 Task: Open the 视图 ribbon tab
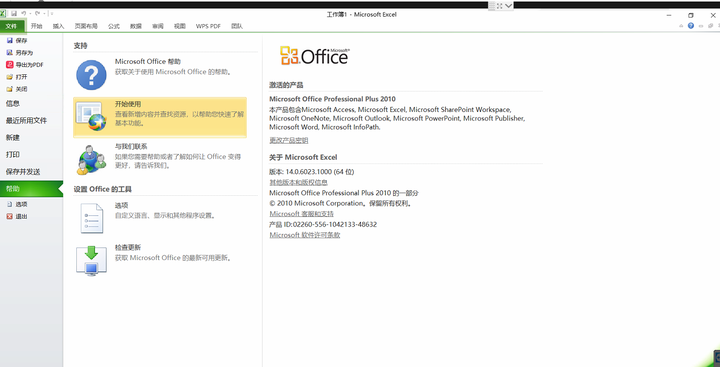[x=180, y=26]
